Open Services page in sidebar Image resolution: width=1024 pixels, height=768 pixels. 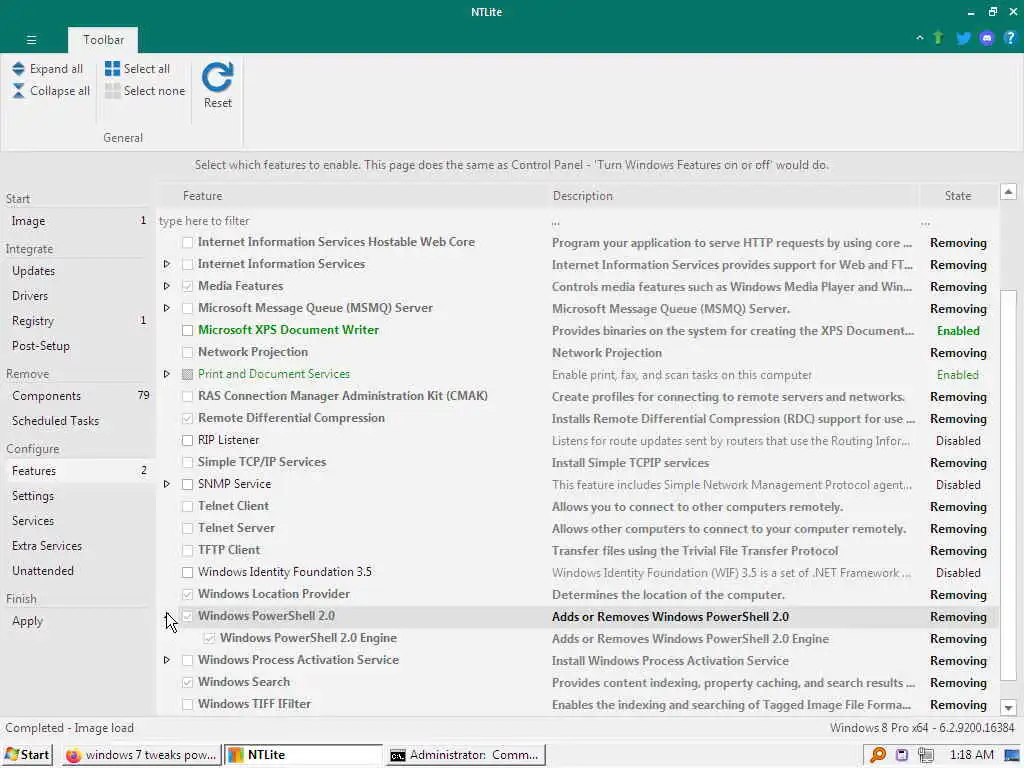78,521
